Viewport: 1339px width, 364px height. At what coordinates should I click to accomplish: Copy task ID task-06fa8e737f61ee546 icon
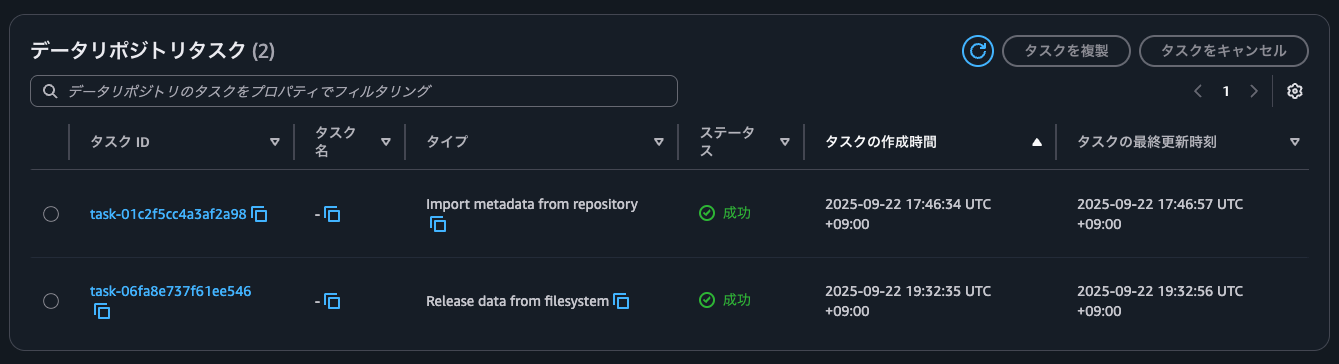pos(101,311)
